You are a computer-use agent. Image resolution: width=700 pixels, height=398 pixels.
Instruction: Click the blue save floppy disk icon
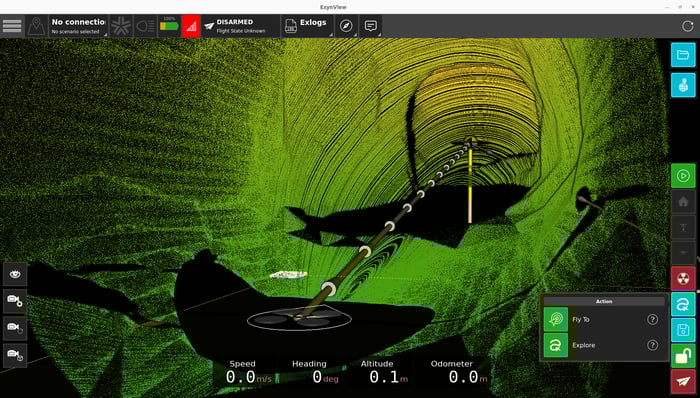pos(683,330)
